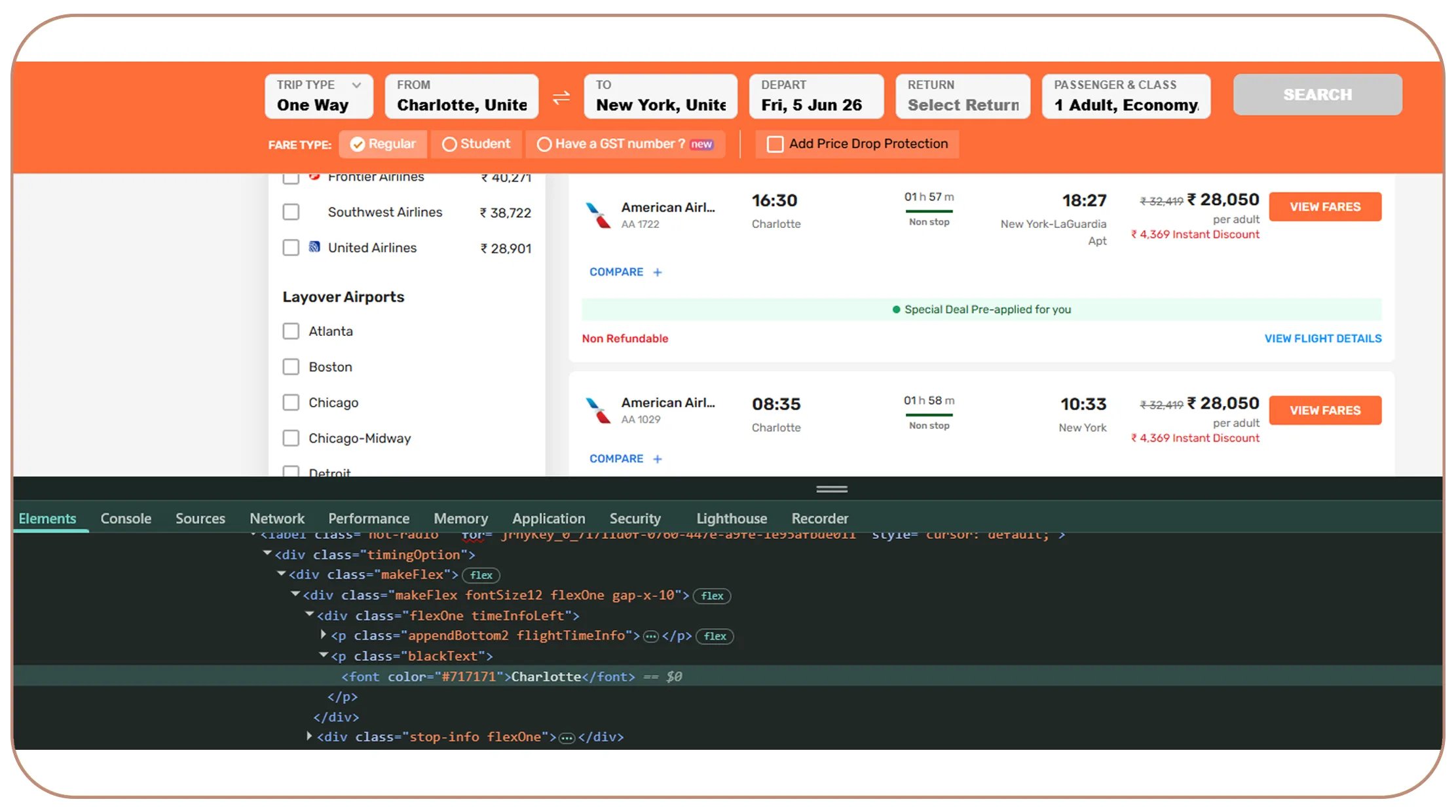Expand the appendBottom2 flightTimeInfo paragraph
The width and height of the screenshot is (1456, 812).
pos(324,635)
